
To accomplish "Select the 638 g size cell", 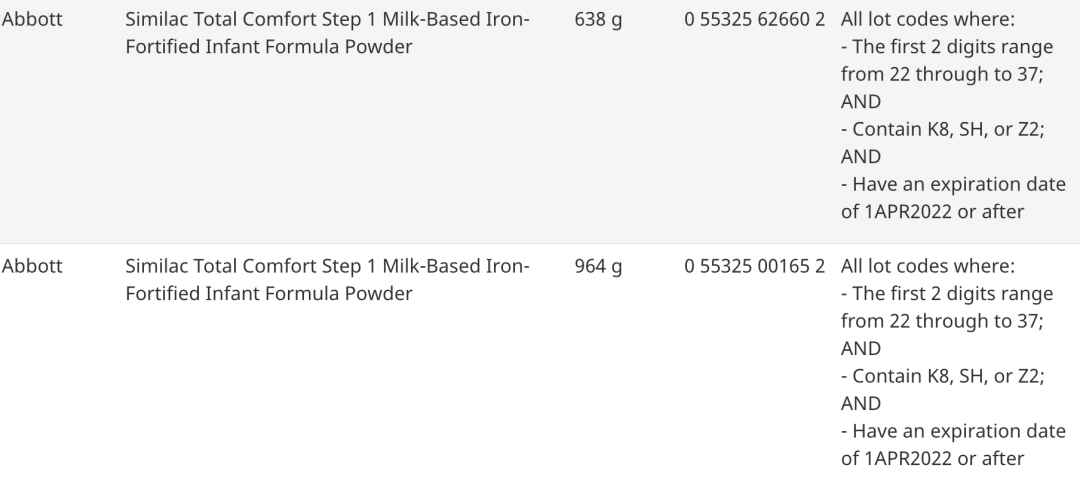I will tap(598, 20).
